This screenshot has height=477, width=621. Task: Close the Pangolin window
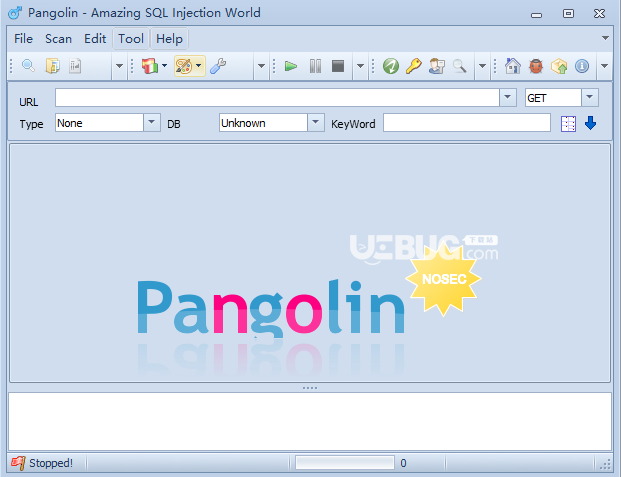coord(600,13)
